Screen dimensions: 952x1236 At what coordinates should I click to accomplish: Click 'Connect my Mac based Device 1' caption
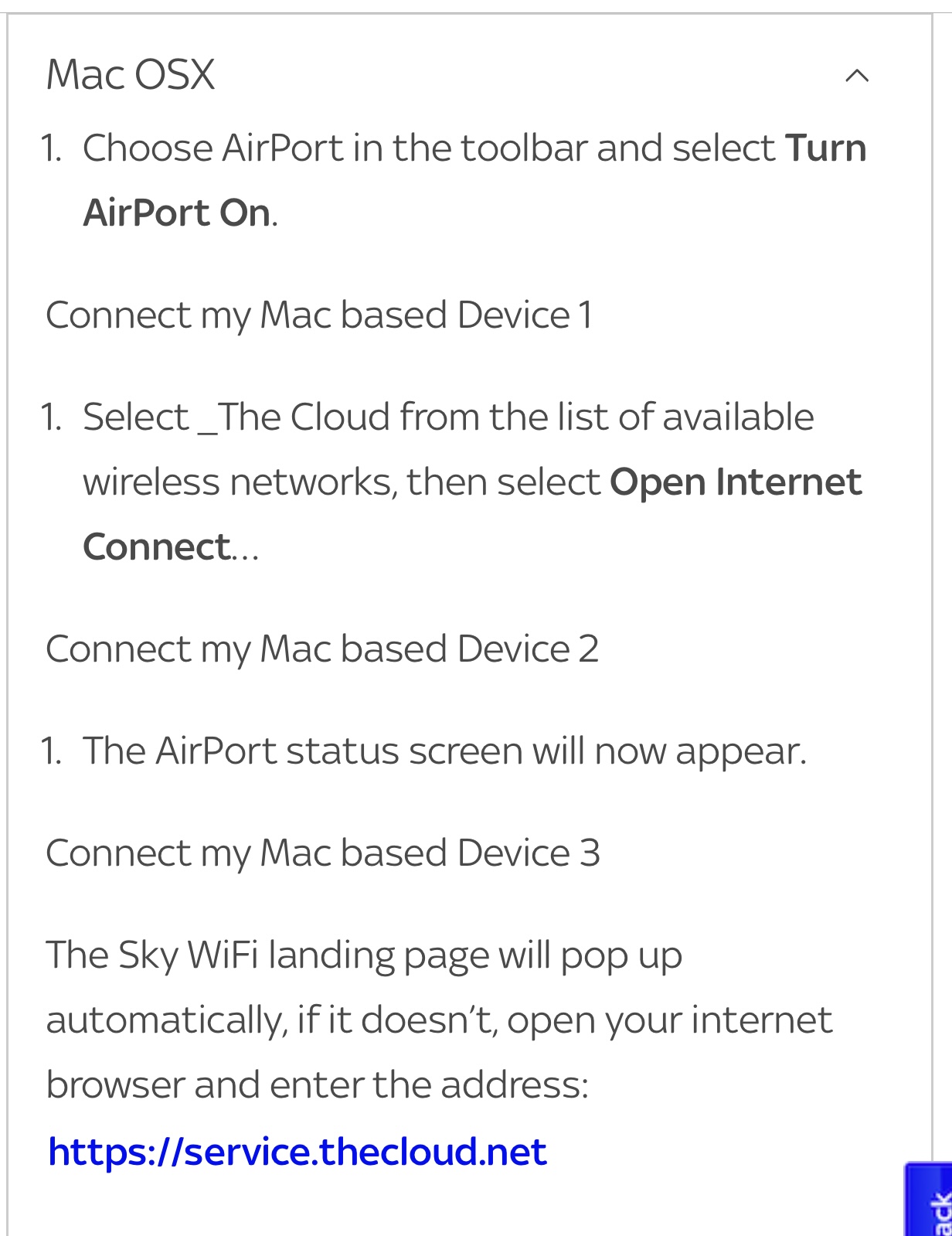[319, 315]
